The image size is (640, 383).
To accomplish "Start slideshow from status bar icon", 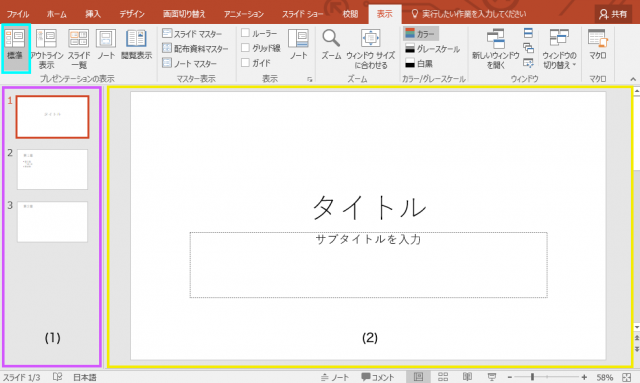I will [492, 377].
